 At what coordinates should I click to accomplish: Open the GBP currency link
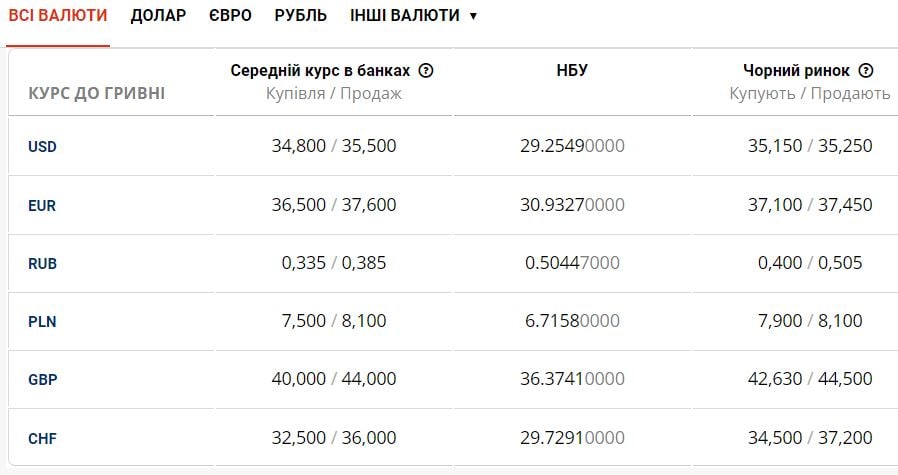click(43, 380)
